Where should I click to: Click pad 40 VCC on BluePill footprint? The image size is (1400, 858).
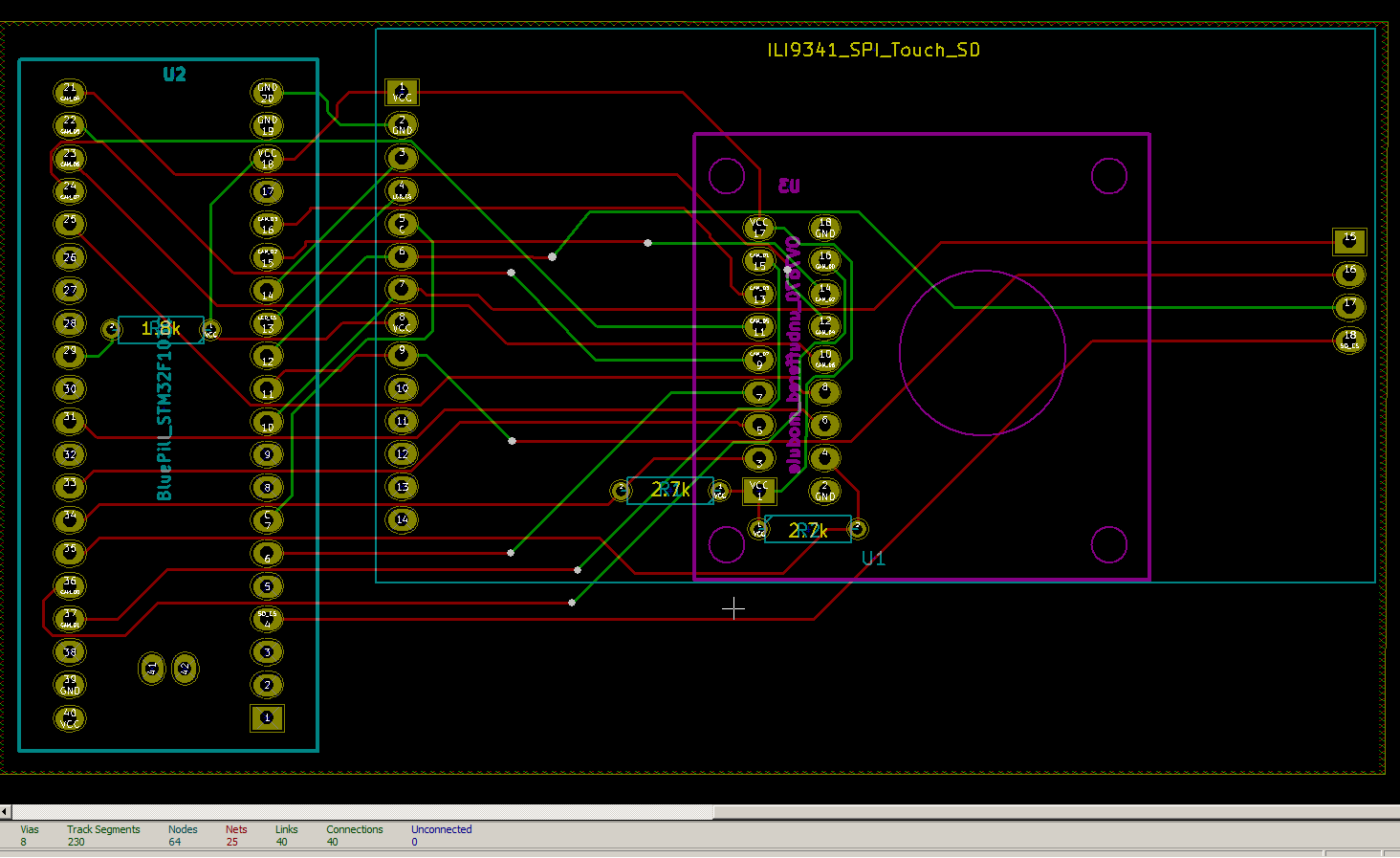point(68,717)
